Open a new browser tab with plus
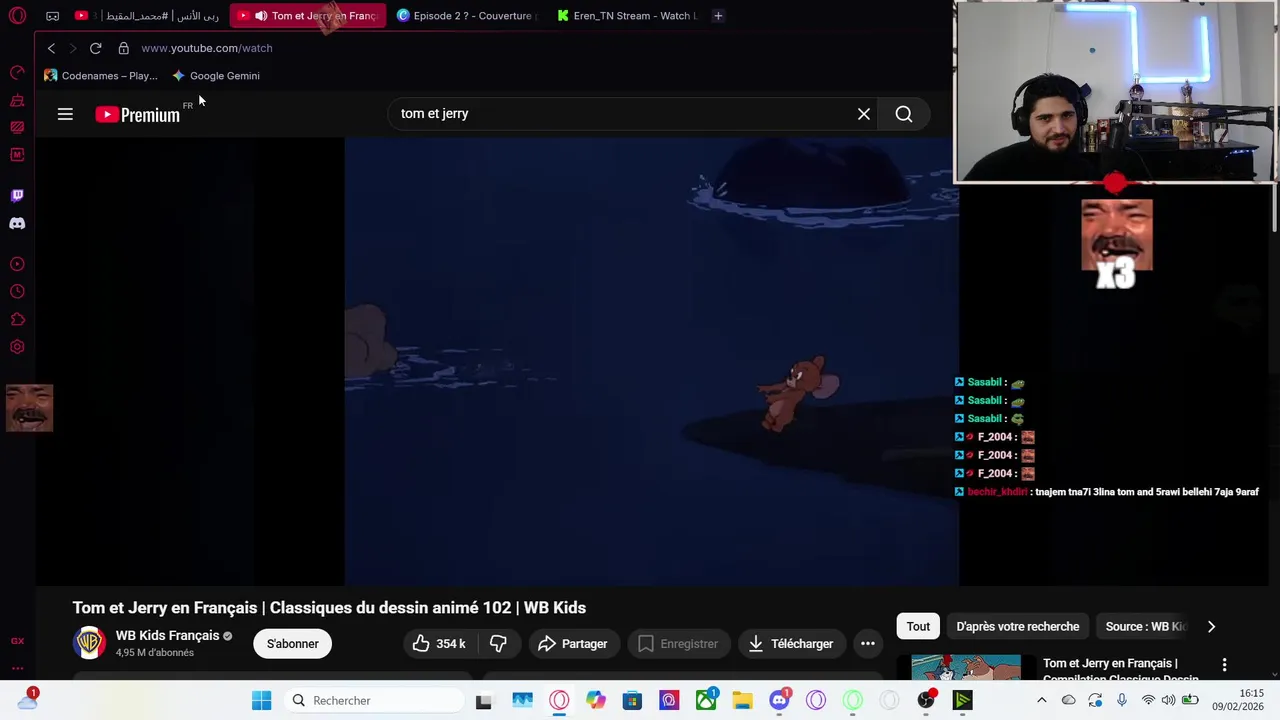This screenshot has height=720, width=1280. 718,16
